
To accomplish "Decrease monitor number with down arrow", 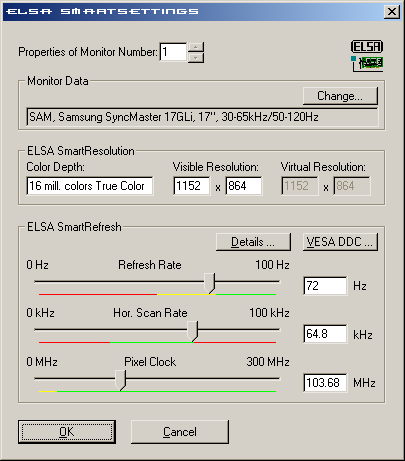I will [196, 58].
